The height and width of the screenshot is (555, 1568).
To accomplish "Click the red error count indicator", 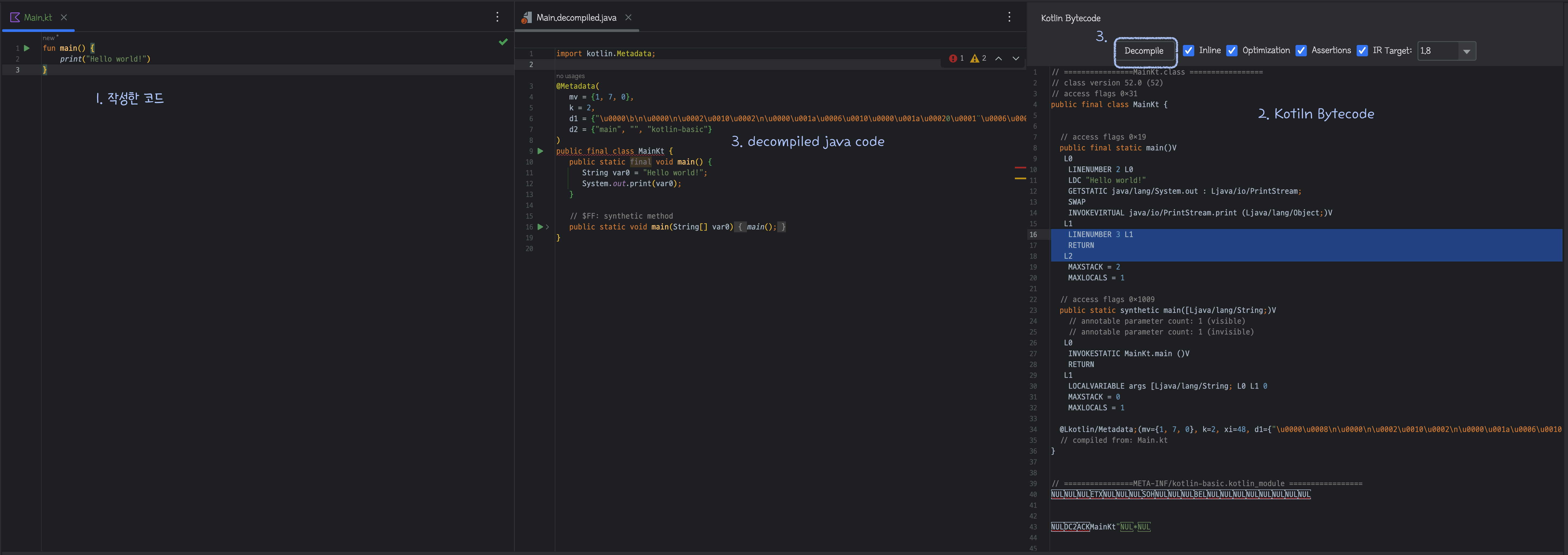I will click(x=956, y=58).
